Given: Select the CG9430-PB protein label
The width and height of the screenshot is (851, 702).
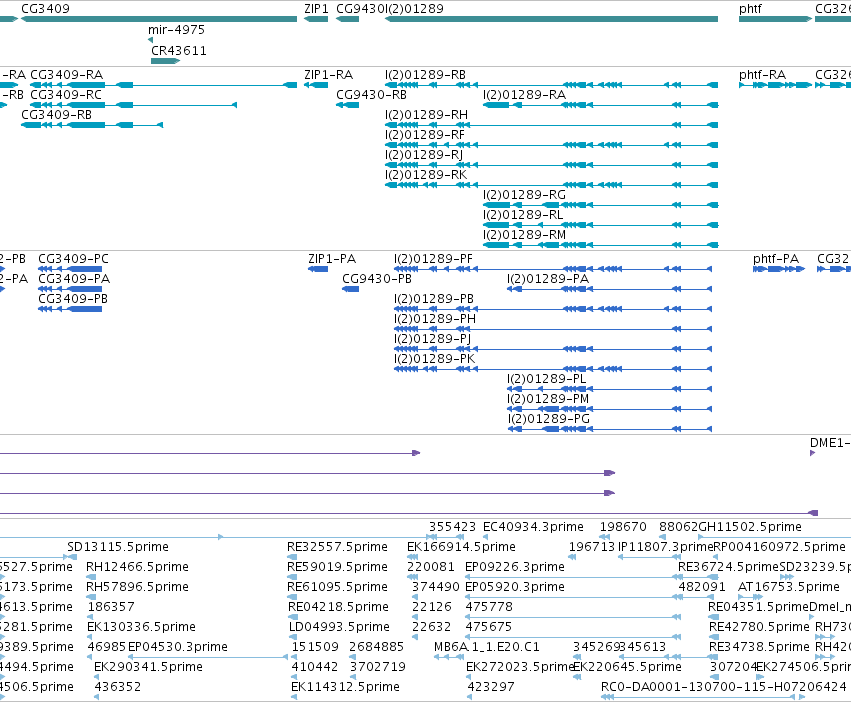Looking at the screenshot, I should [x=377, y=279].
